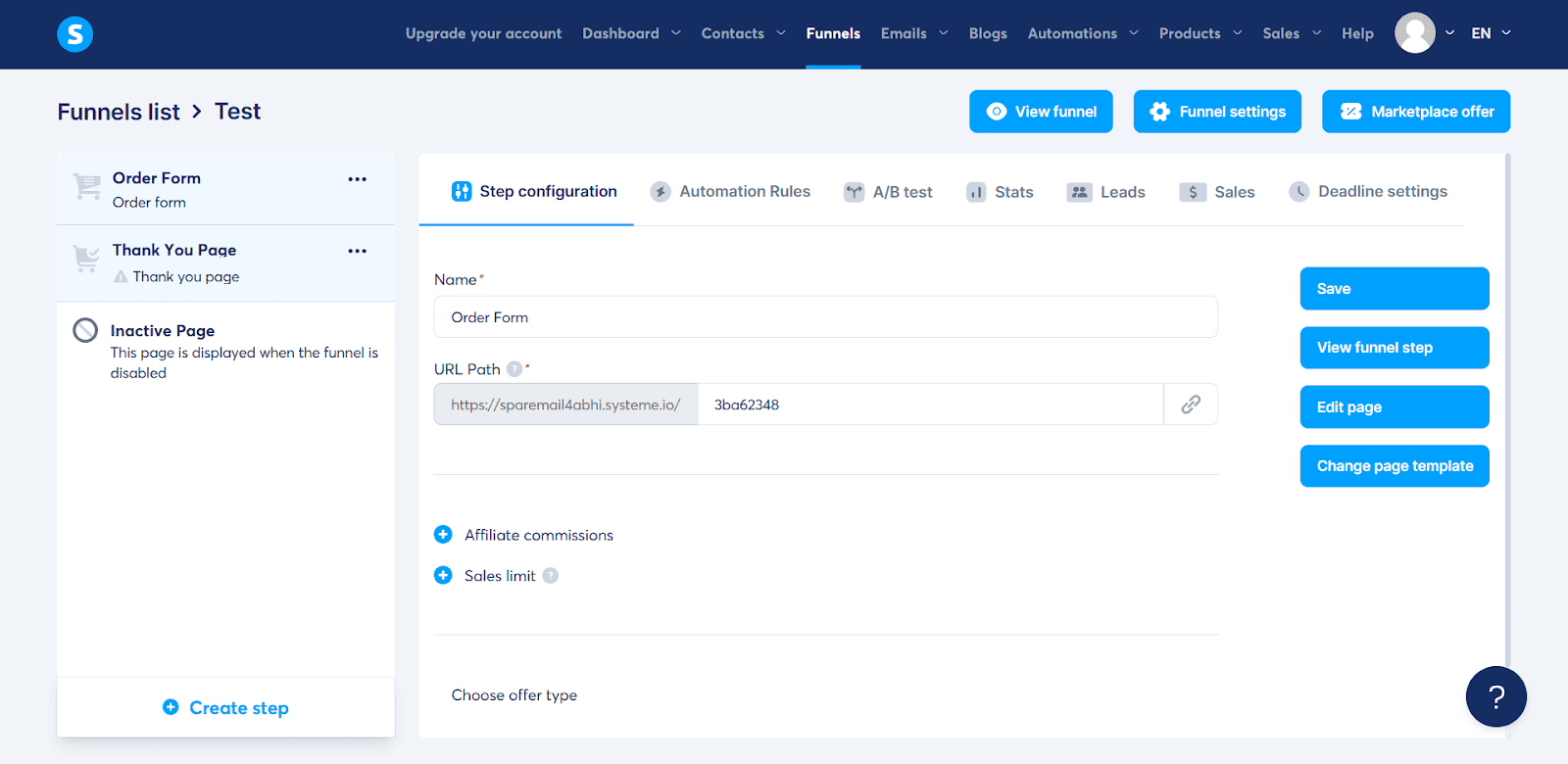
Task: Click the copy URL link icon
Action: point(1191,405)
